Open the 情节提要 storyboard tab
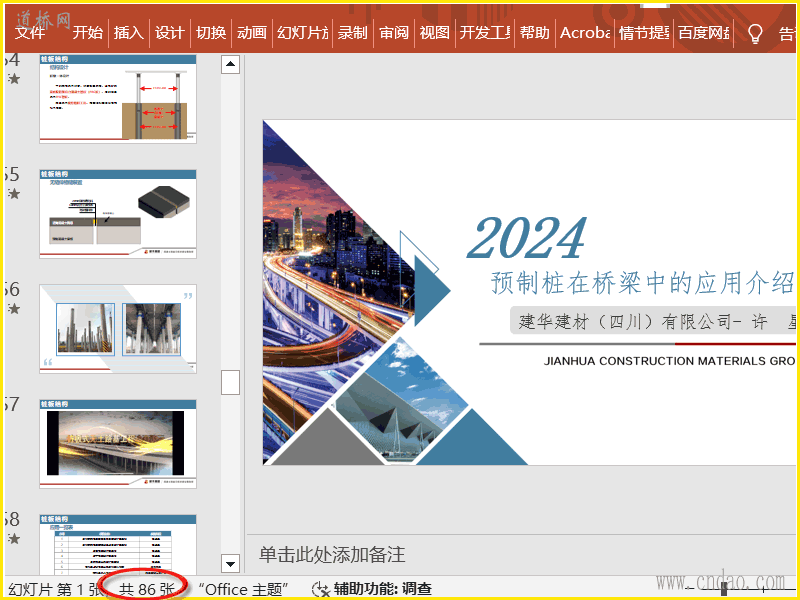 pyautogui.click(x=644, y=33)
